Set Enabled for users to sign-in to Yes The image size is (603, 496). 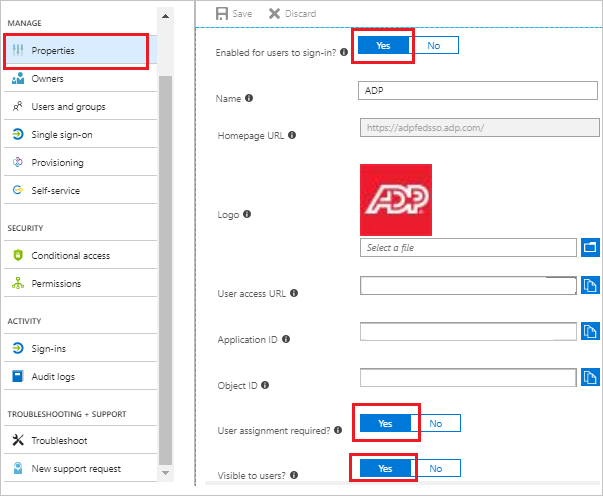click(x=383, y=45)
